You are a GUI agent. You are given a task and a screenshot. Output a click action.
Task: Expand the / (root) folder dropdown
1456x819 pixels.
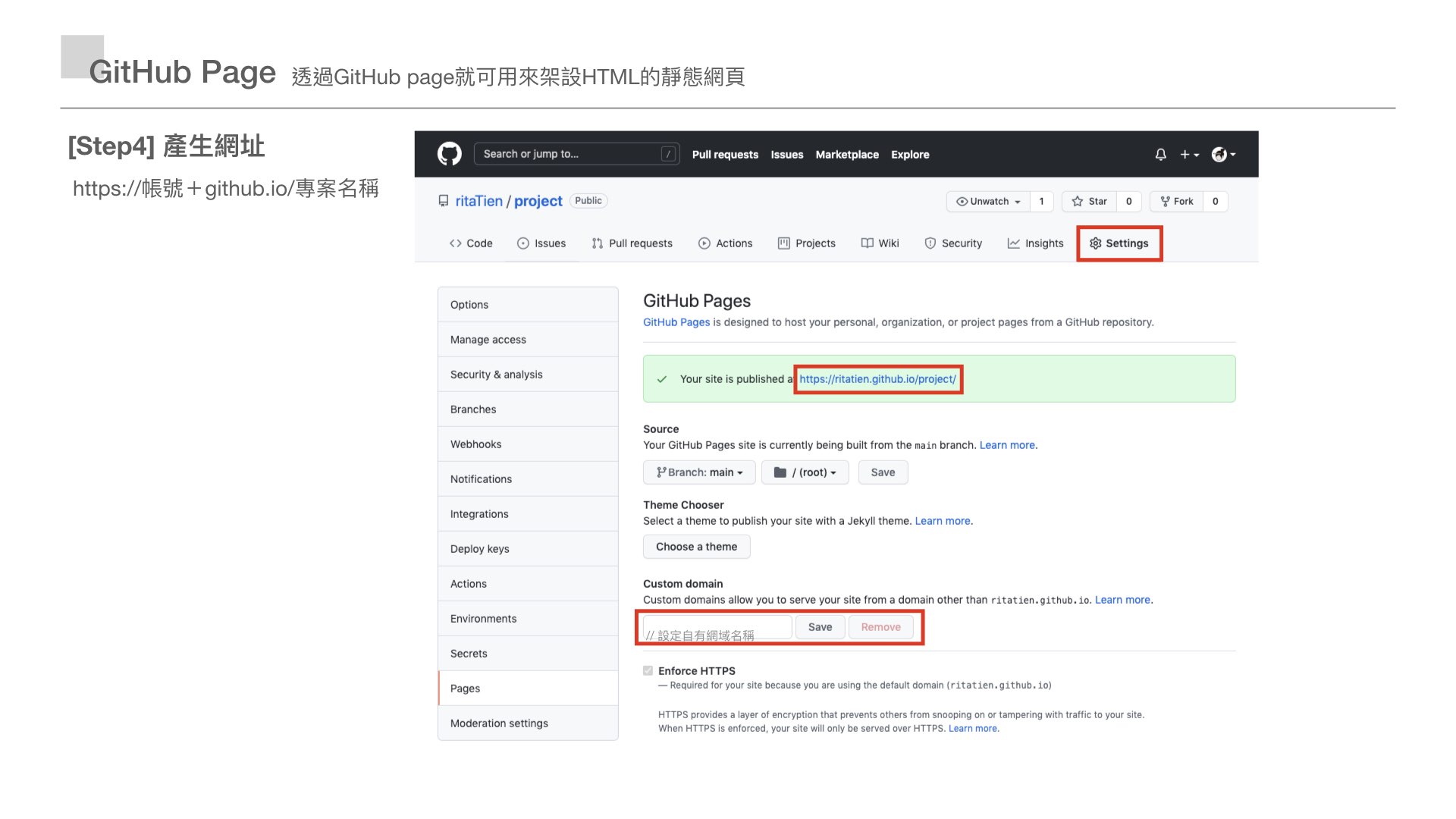[805, 472]
